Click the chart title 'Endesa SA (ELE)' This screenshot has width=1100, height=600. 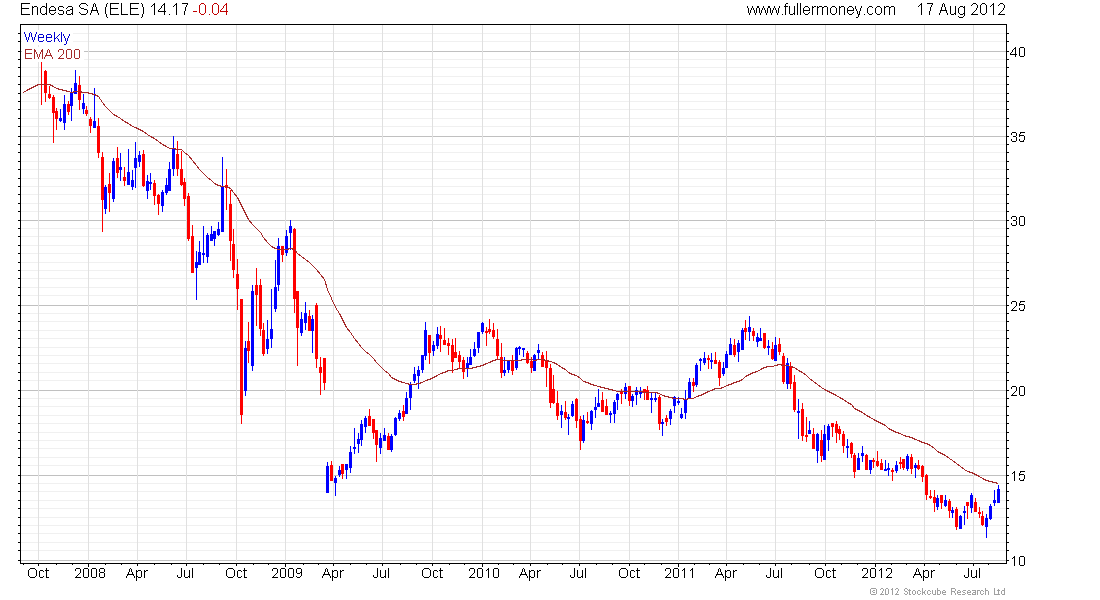click(x=83, y=10)
